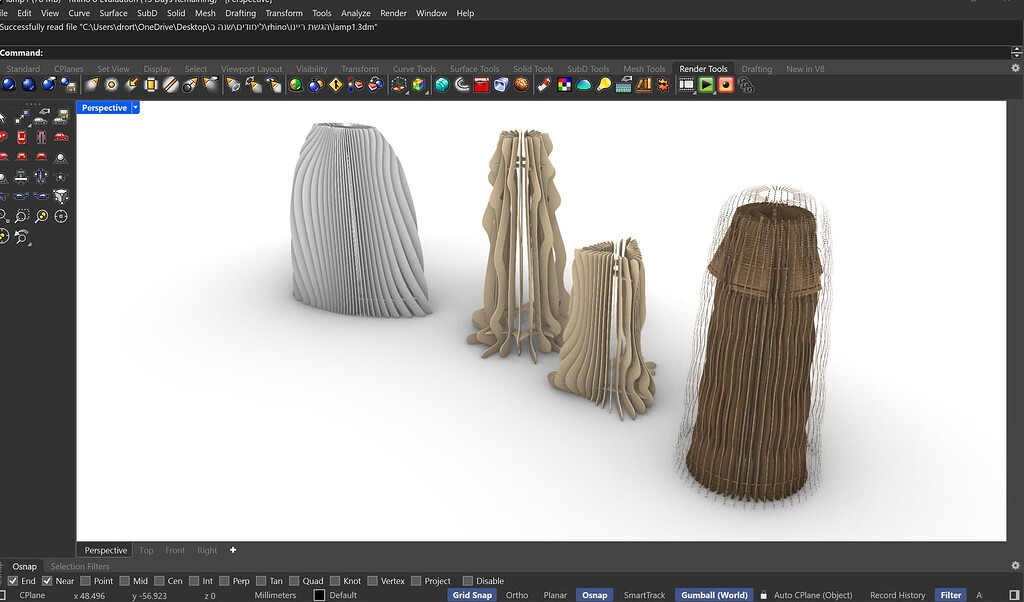Open the toolbar settings gear menu
Viewport: 1024px width, 602px height.
pos(1014,68)
